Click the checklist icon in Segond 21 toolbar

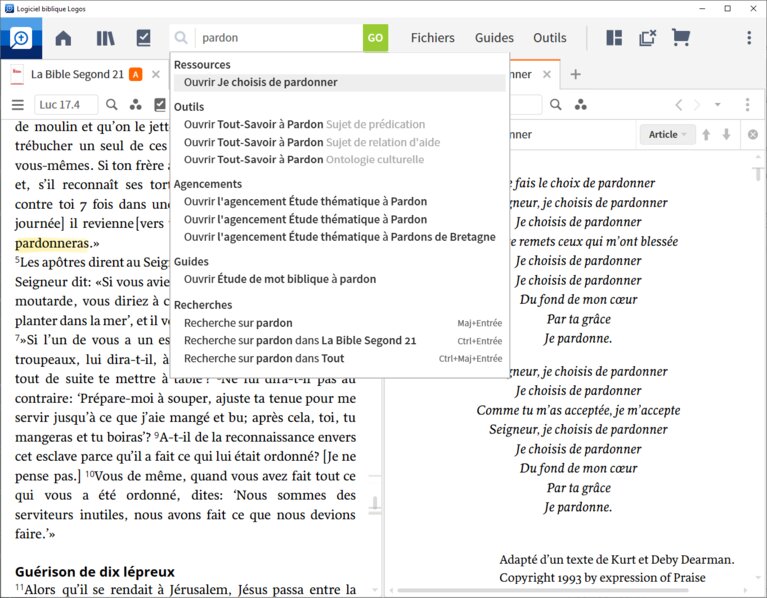[x=160, y=105]
